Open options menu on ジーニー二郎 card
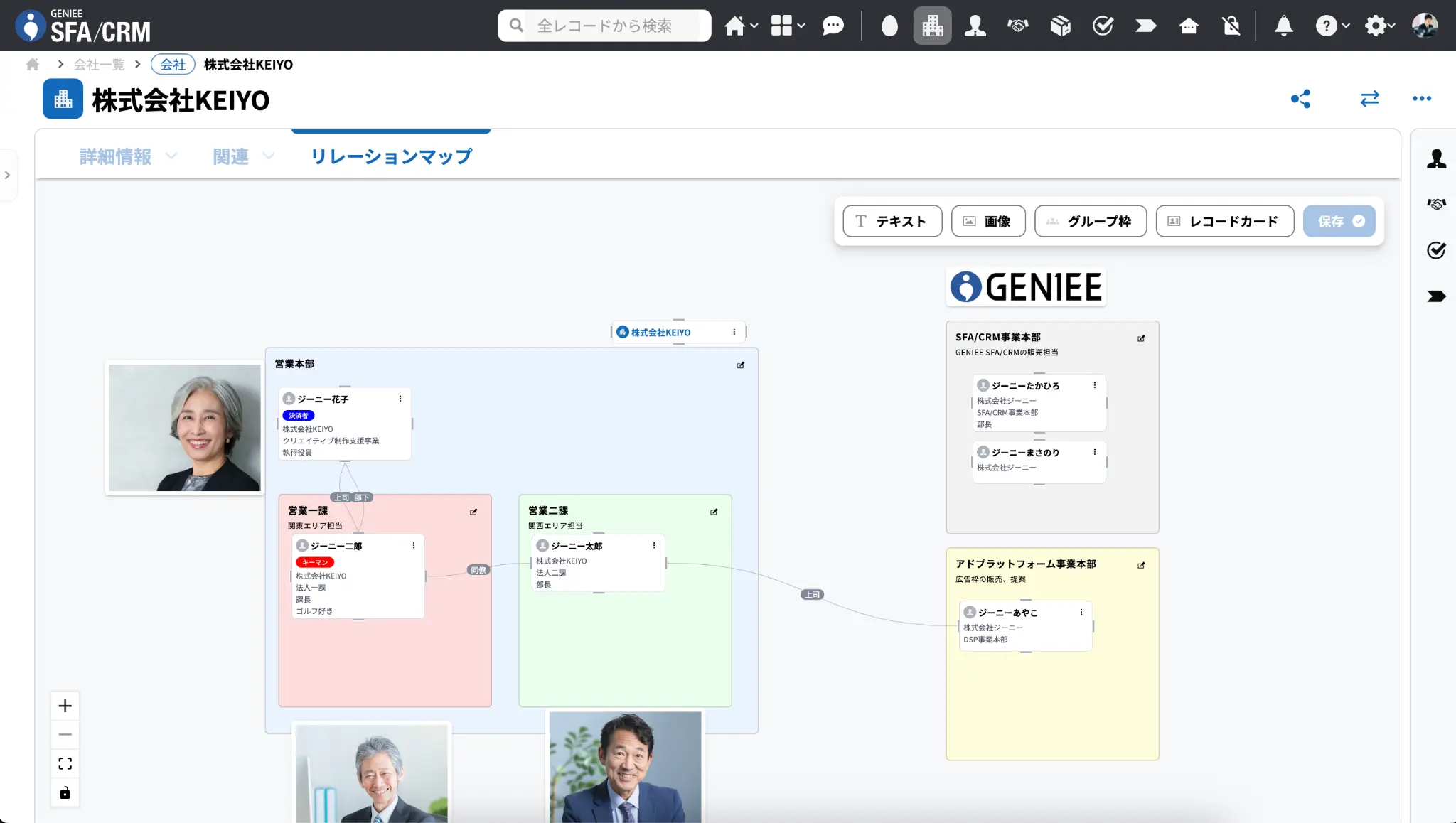1456x823 pixels. [414, 545]
